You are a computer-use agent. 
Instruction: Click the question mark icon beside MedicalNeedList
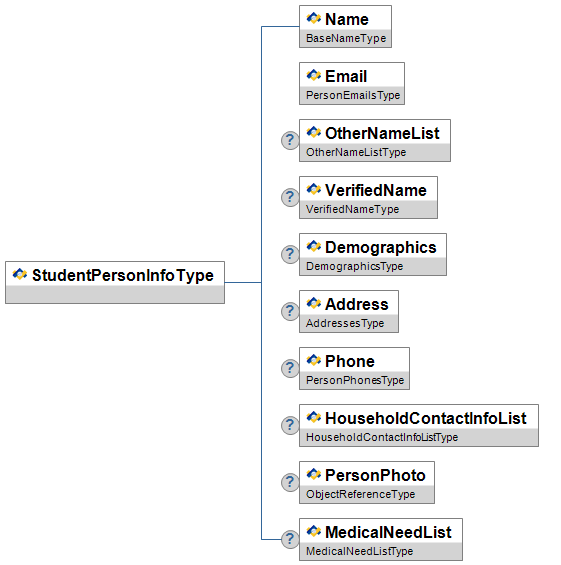[290, 539]
